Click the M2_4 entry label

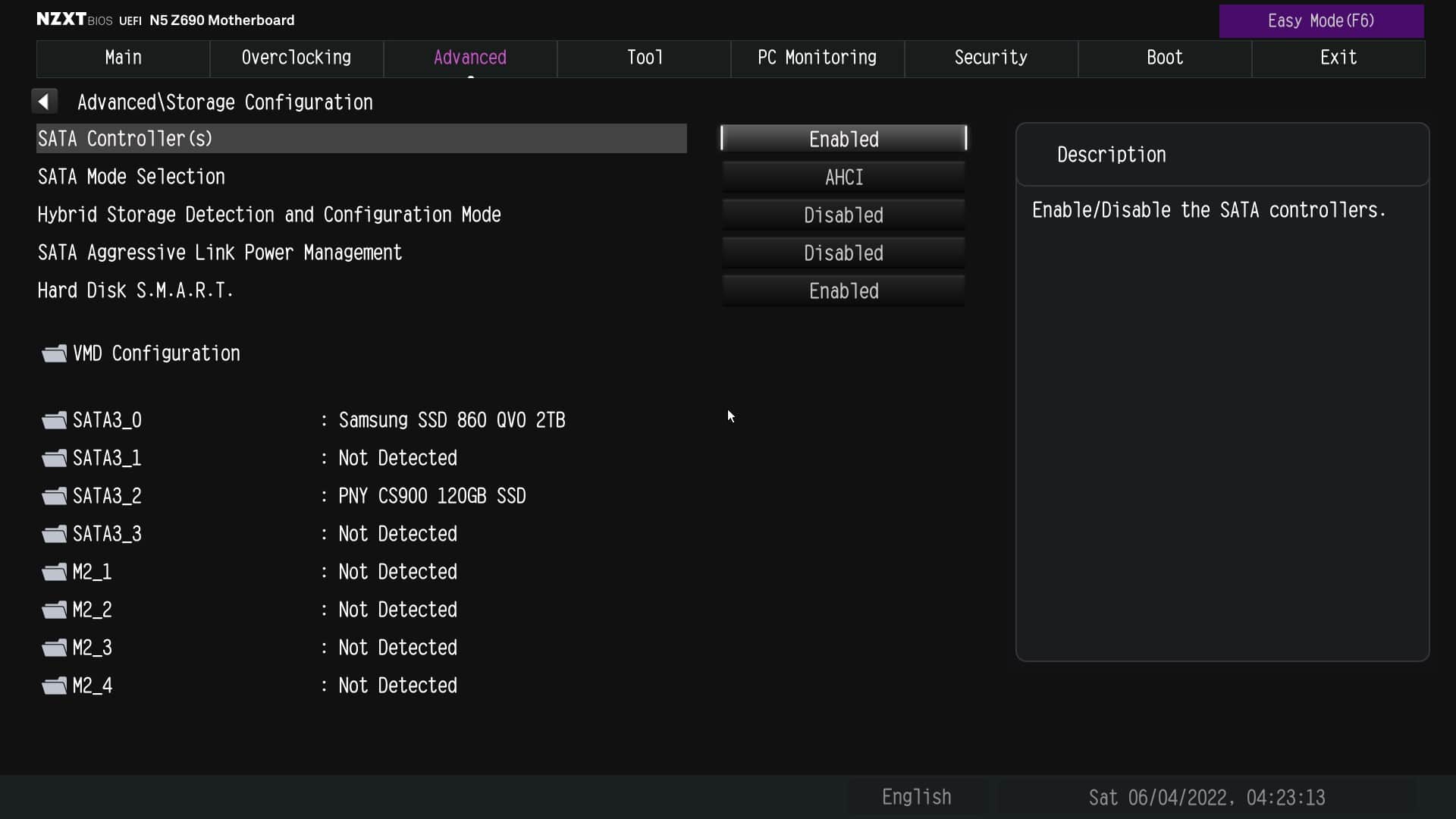tap(92, 686)
